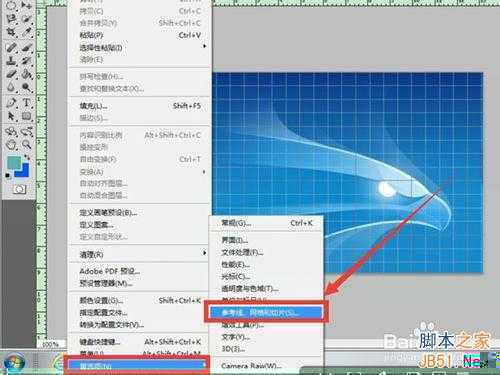Screen dimensions: 500x375
Task: Open 预设管理器(M)... entry
Action: click(140, 283)
